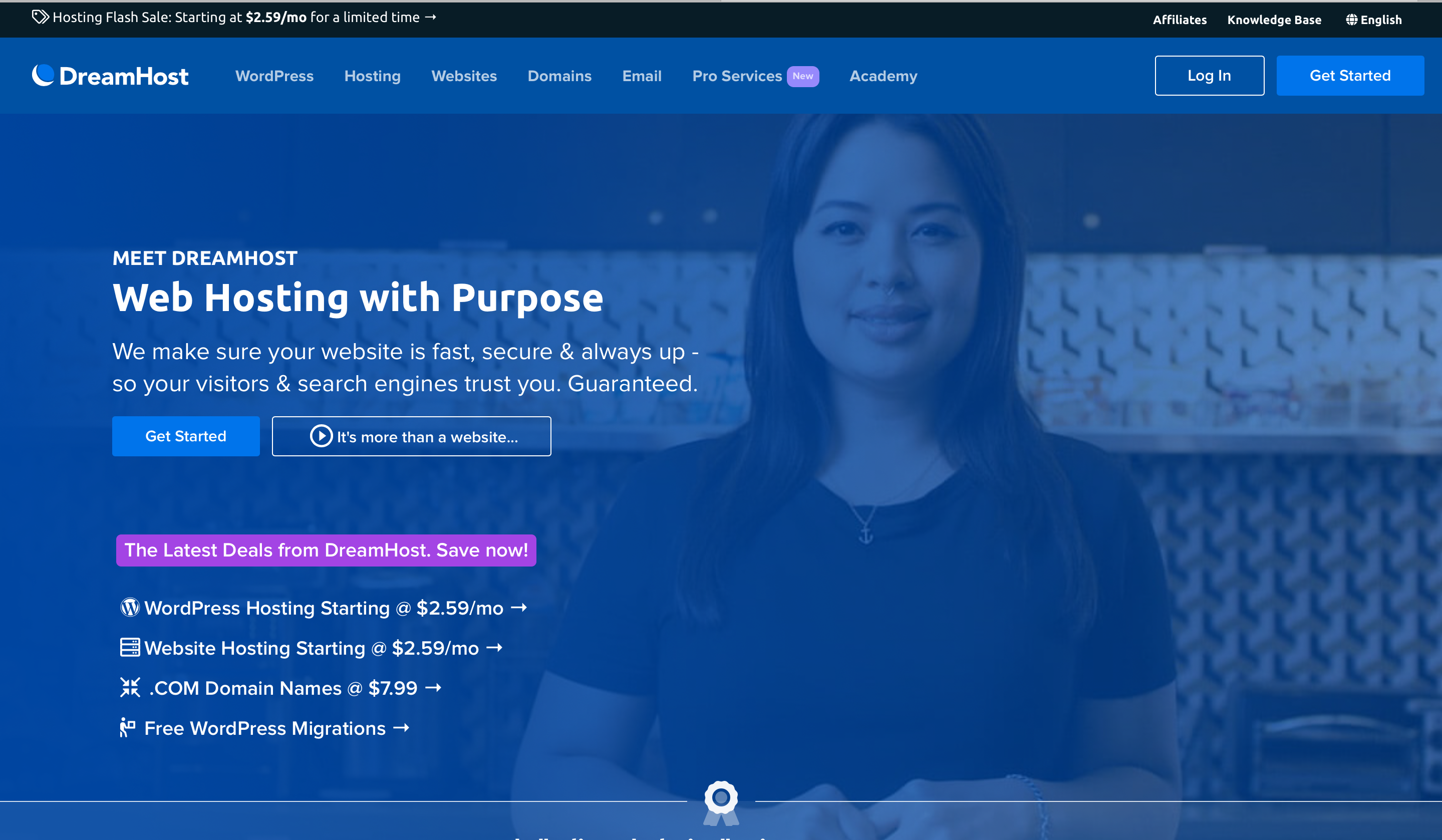Image resolution: width=1442 pixels, height=840 pixels.
Task: Click the hero Get Started button
Action: (186, 436)
